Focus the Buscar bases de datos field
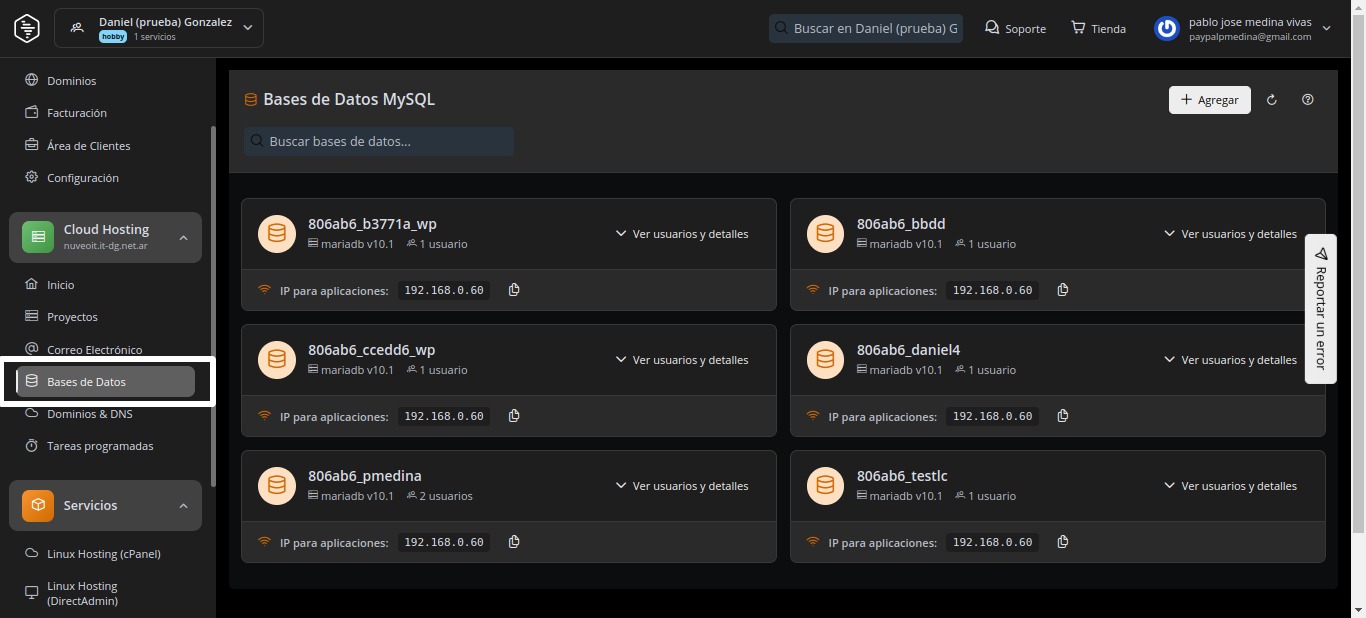Screen dimensions: 1366x618 (379, 142)
